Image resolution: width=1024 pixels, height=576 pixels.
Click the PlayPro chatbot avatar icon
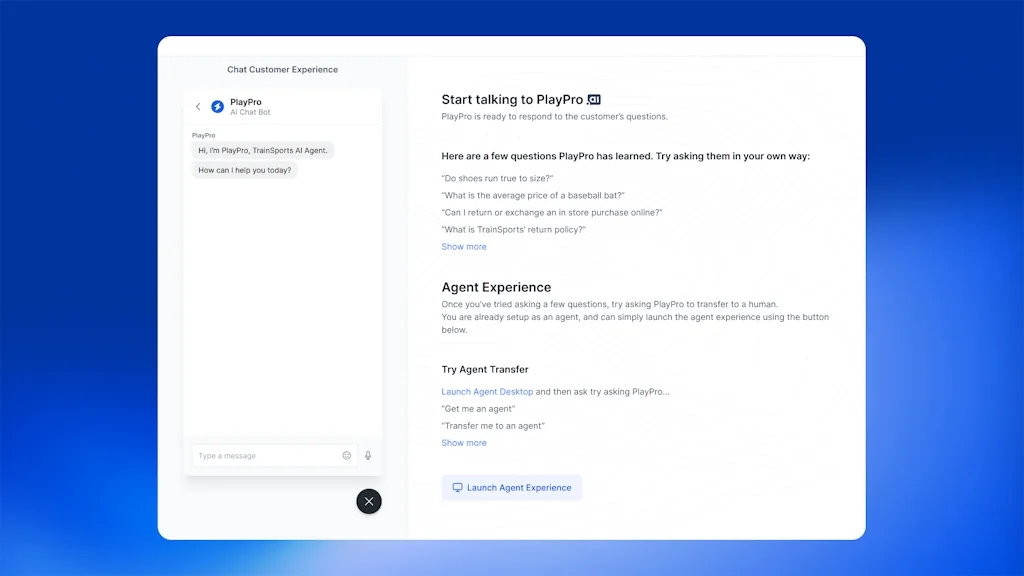pos(217,106)
